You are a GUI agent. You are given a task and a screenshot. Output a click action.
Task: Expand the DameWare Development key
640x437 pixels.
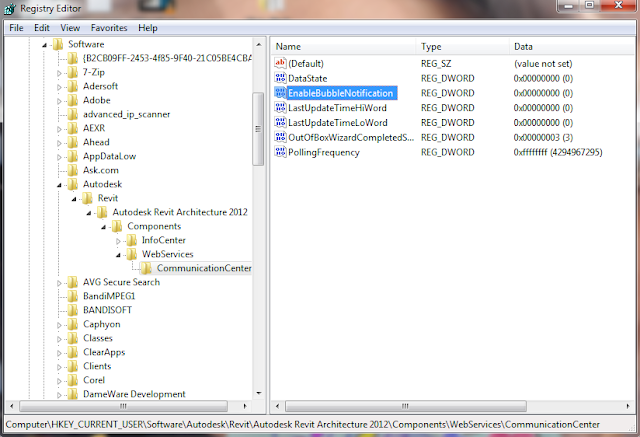coord(59,395)
